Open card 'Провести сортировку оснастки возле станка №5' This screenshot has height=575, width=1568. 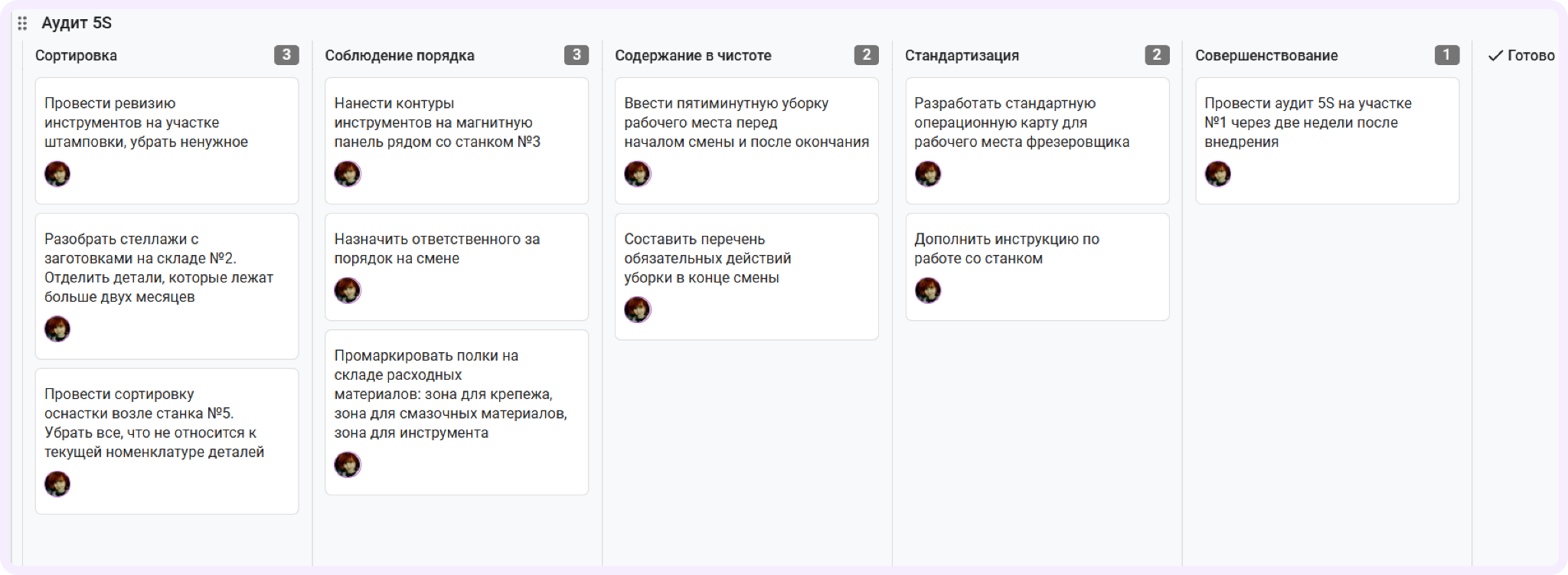point(167,441)
